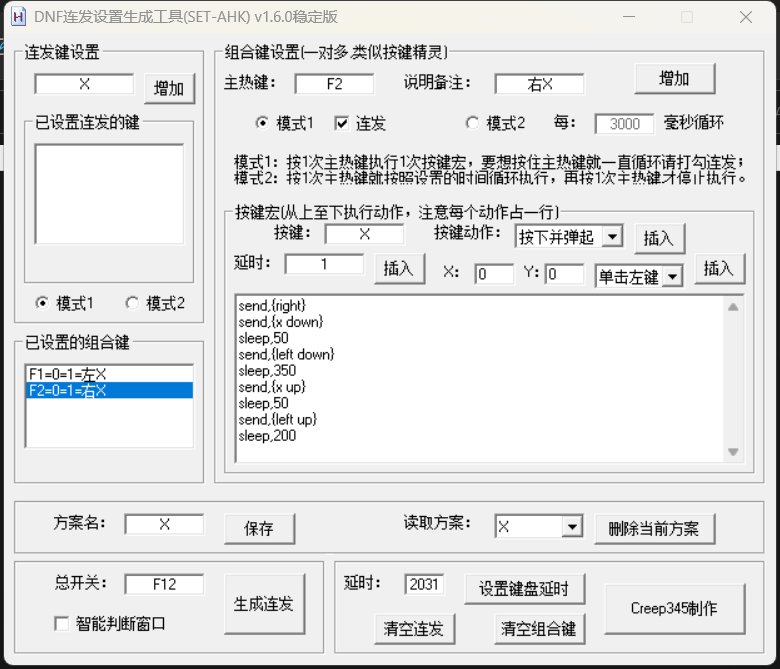Click the 清空组合键 button
Screen dimensions: 780x669
(x=539, y=629)
